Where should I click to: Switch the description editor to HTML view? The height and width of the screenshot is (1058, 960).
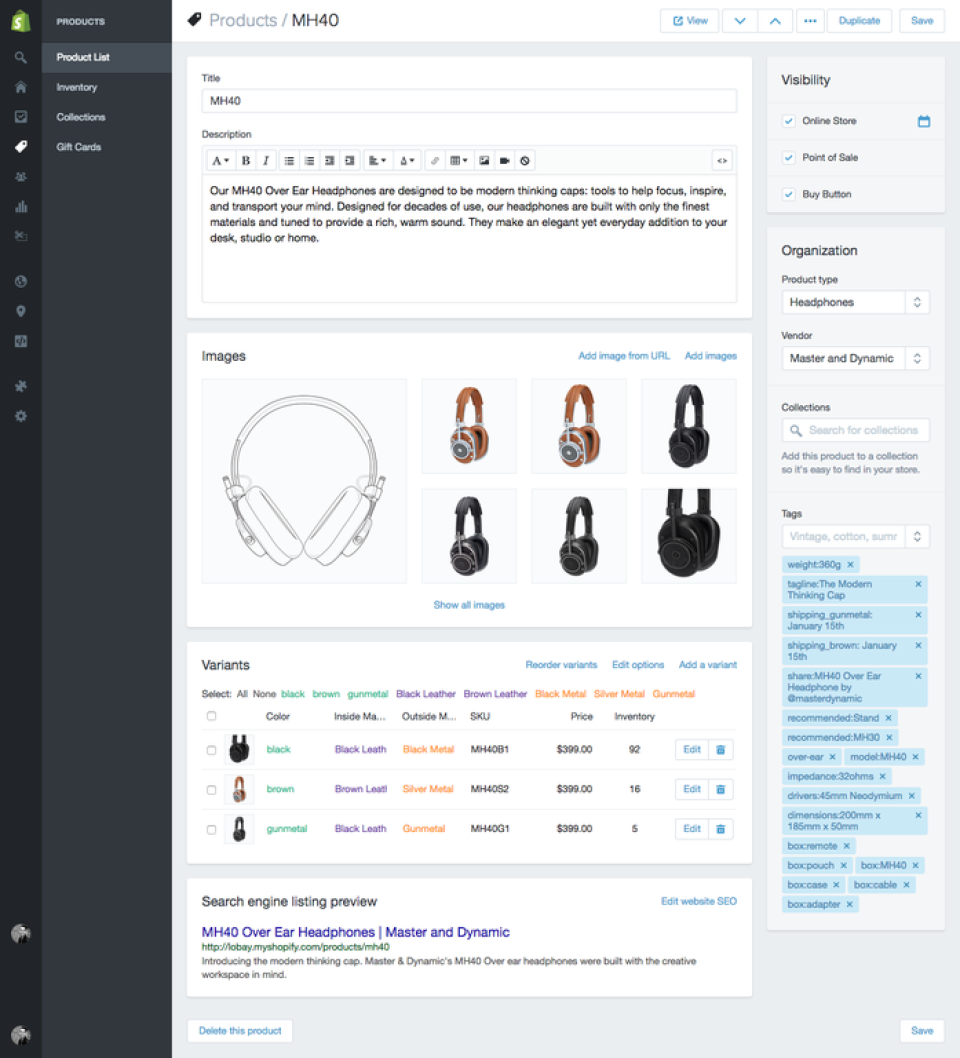(722, 160)
